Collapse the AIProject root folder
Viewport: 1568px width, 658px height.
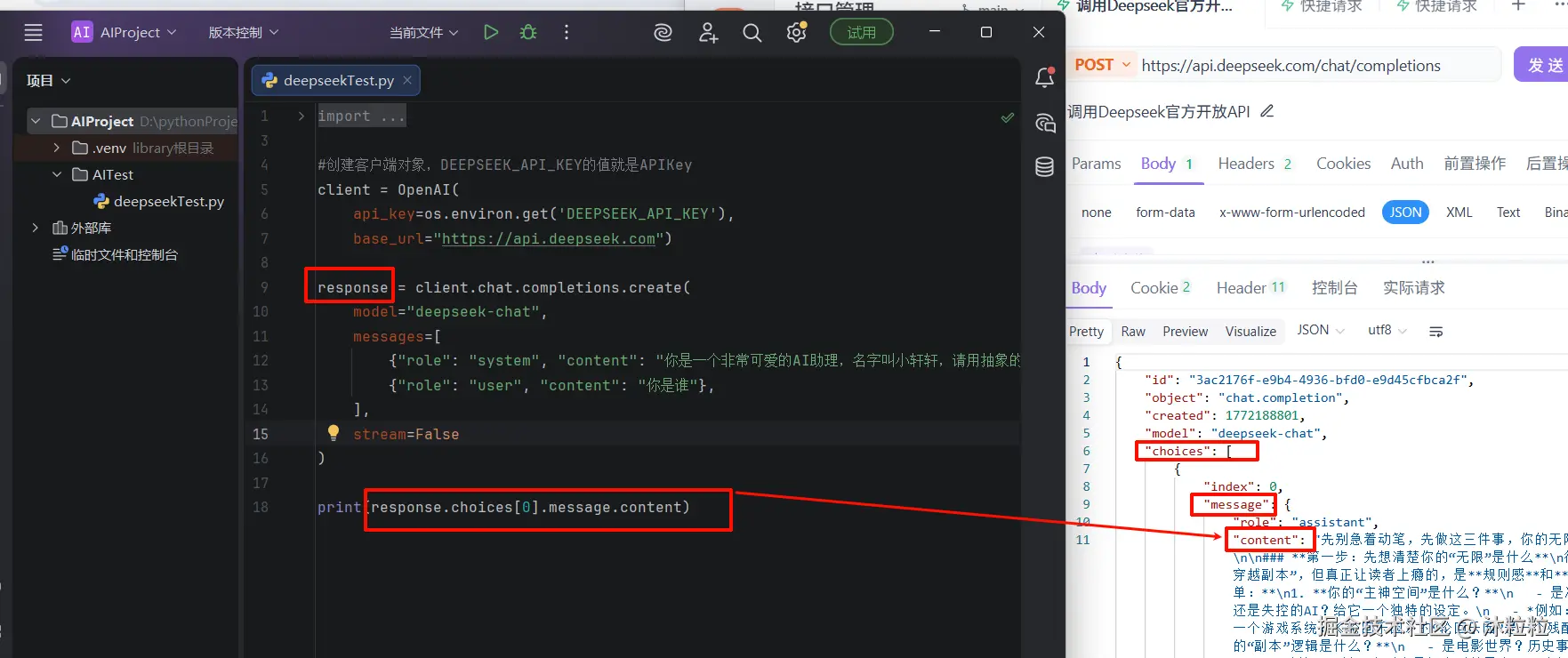36,121
